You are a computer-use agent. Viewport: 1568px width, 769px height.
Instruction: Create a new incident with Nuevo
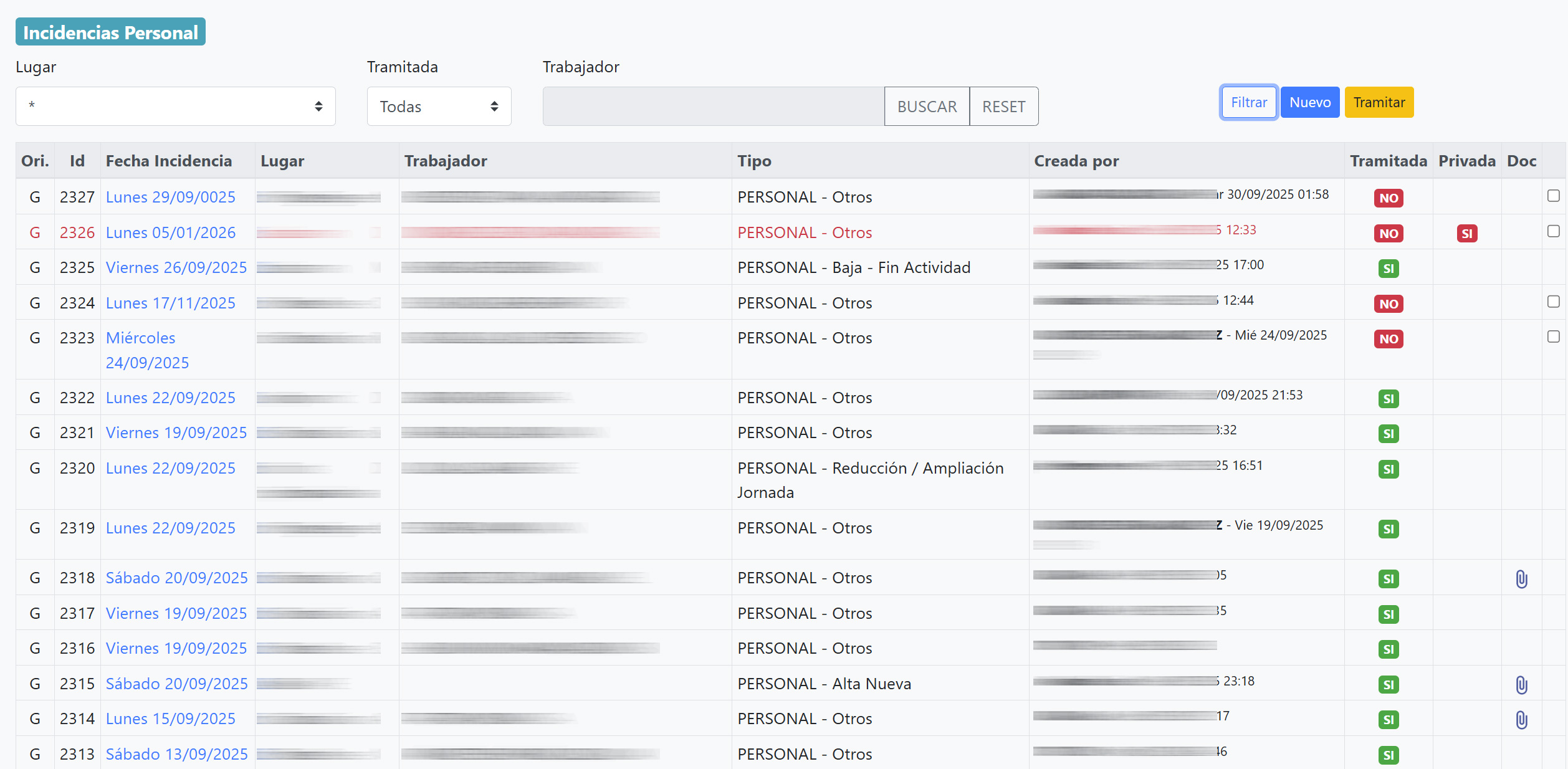click(x=1309, y=102)
